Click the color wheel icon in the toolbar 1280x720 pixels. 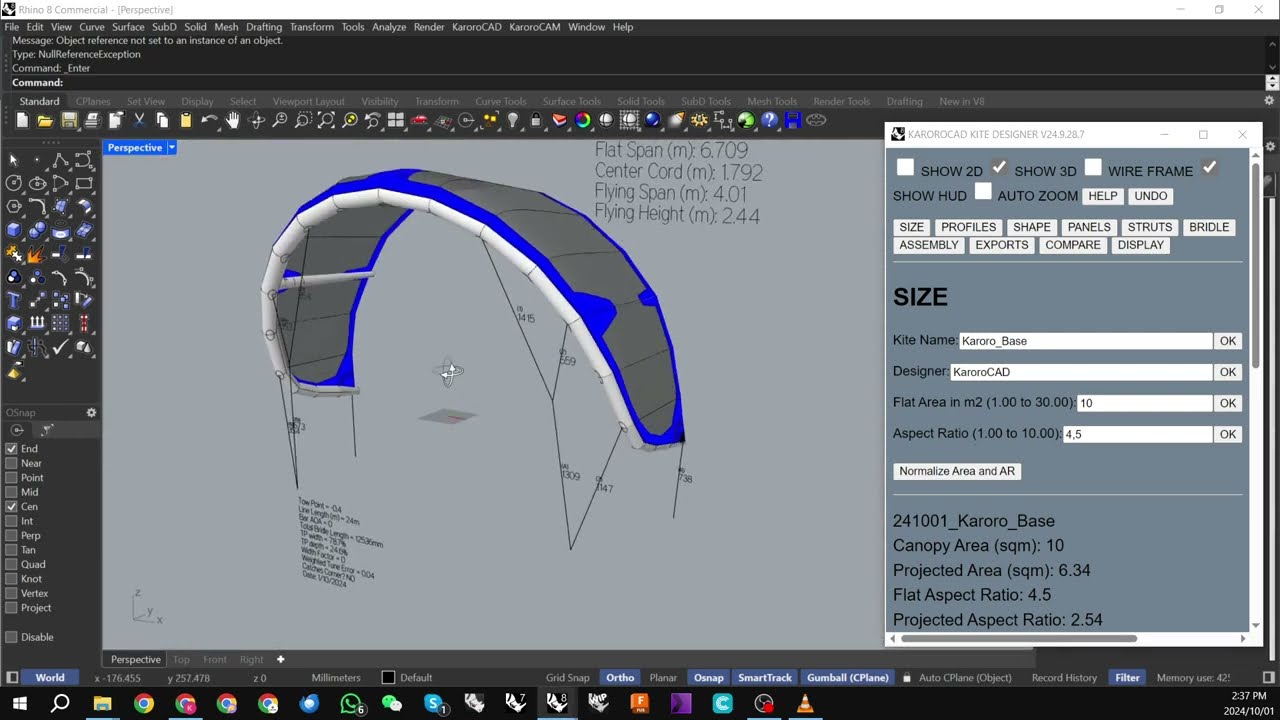point(583,121)
